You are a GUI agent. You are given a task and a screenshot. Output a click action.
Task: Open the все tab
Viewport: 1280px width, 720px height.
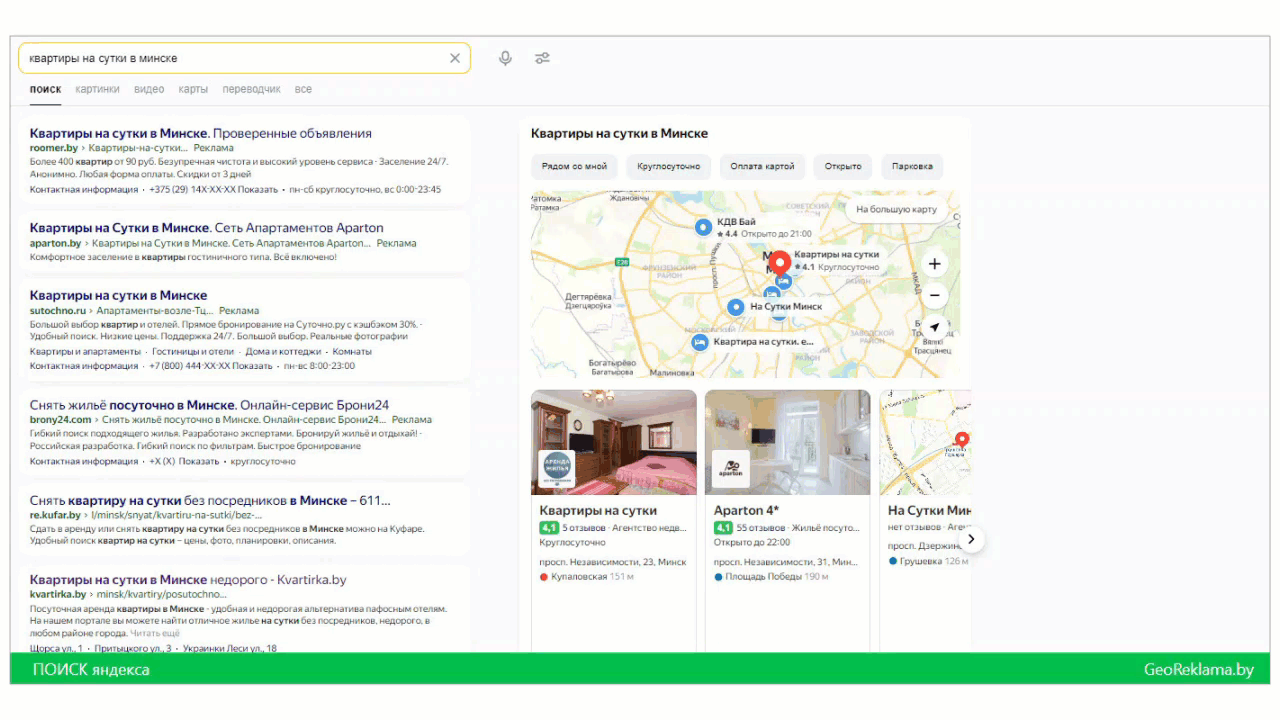(303, 89)
